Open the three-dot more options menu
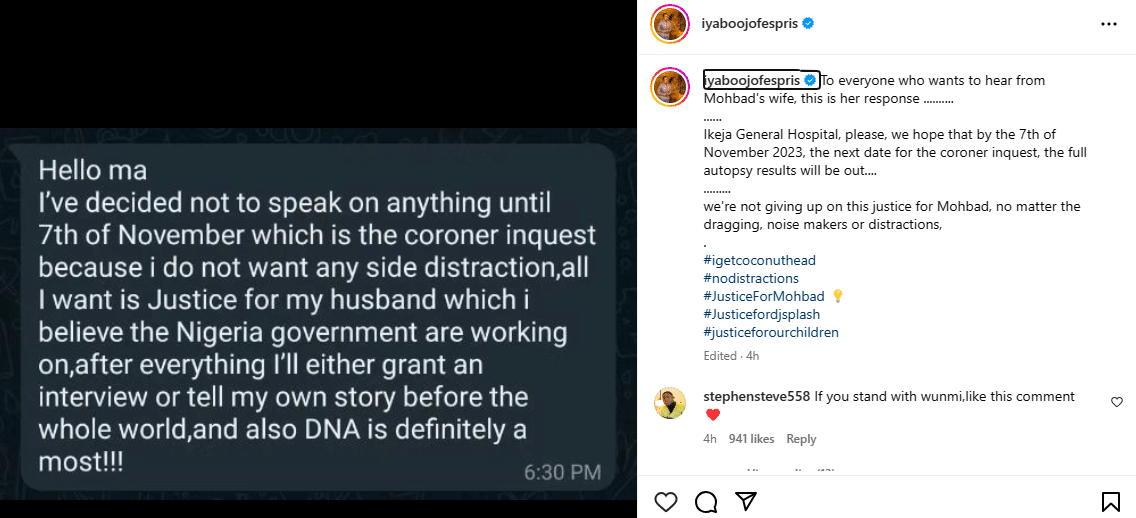 tap(1108, 24)
